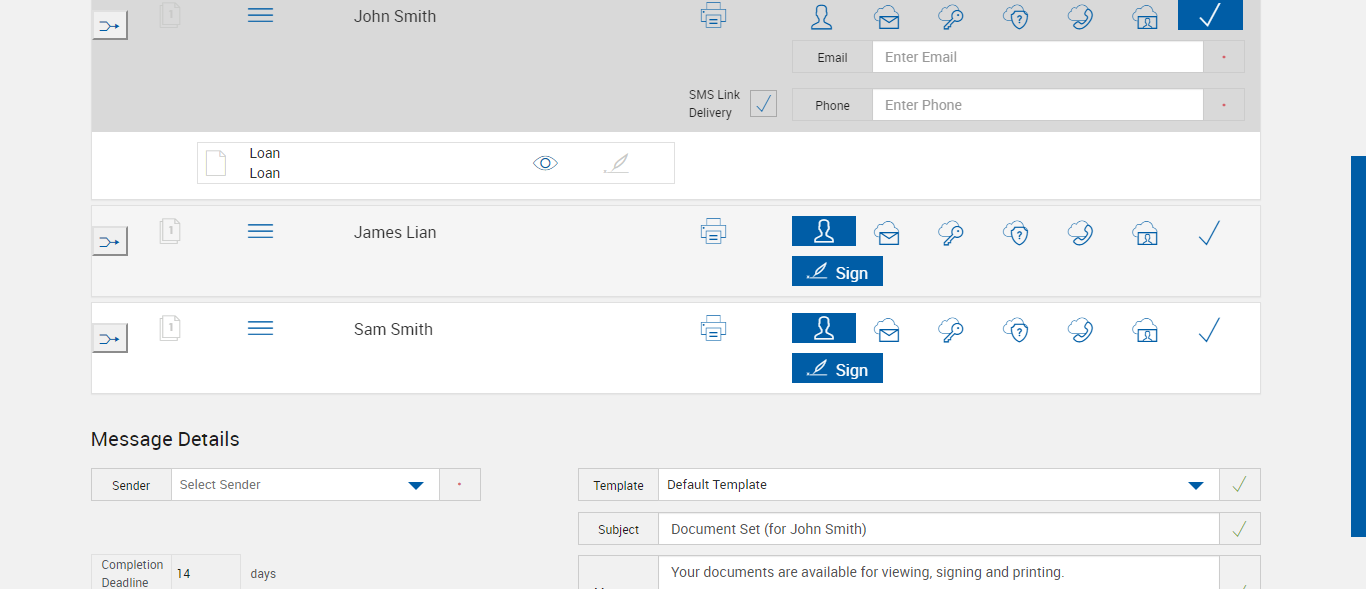Toggle the SMS Link Delivery checkbox
1366x589 pixels.
tap(763, 103)
